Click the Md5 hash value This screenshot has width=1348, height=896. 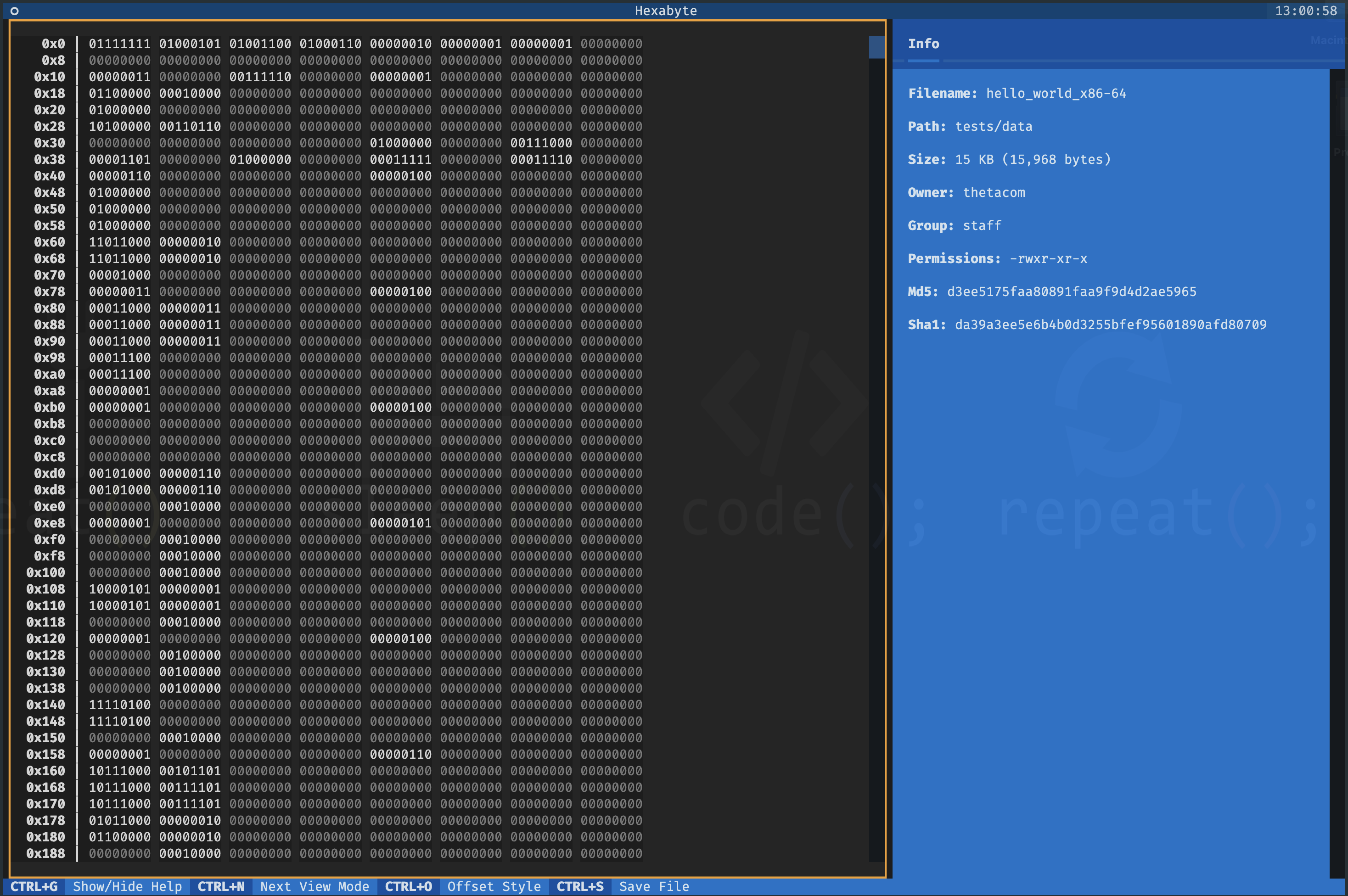point(1072,292)
